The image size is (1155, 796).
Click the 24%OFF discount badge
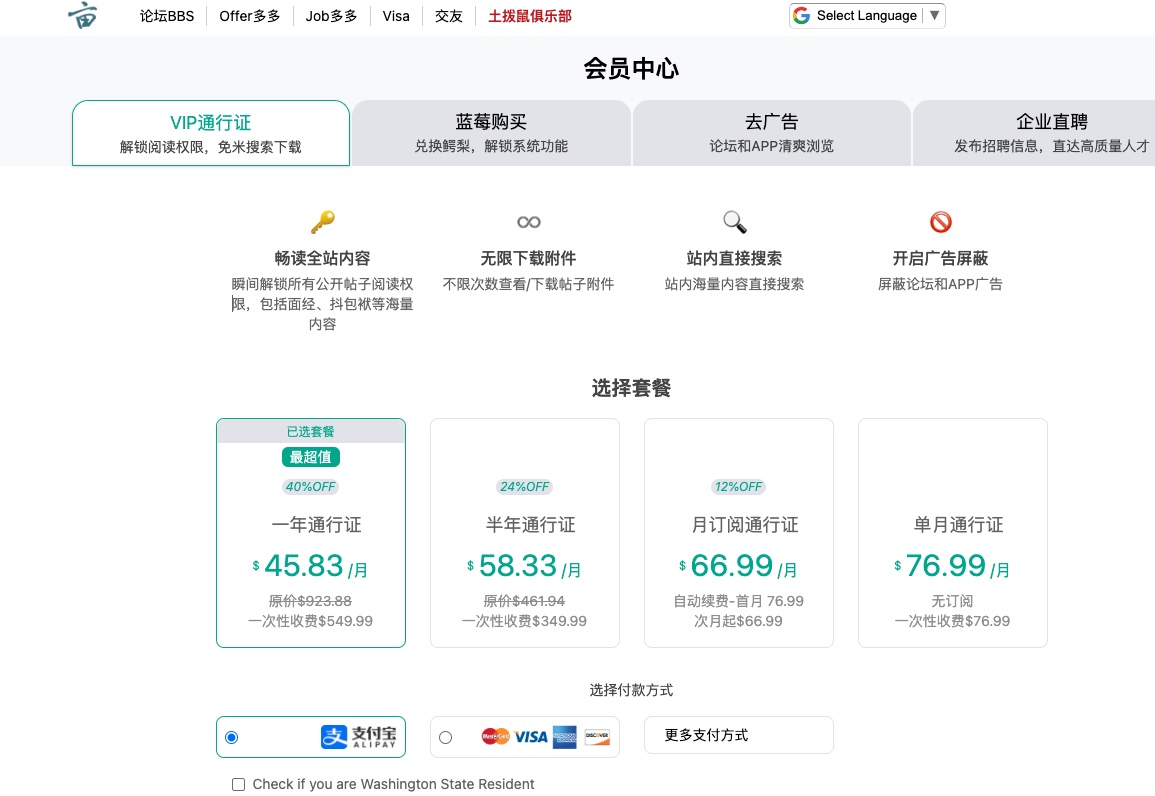(524, 487)
